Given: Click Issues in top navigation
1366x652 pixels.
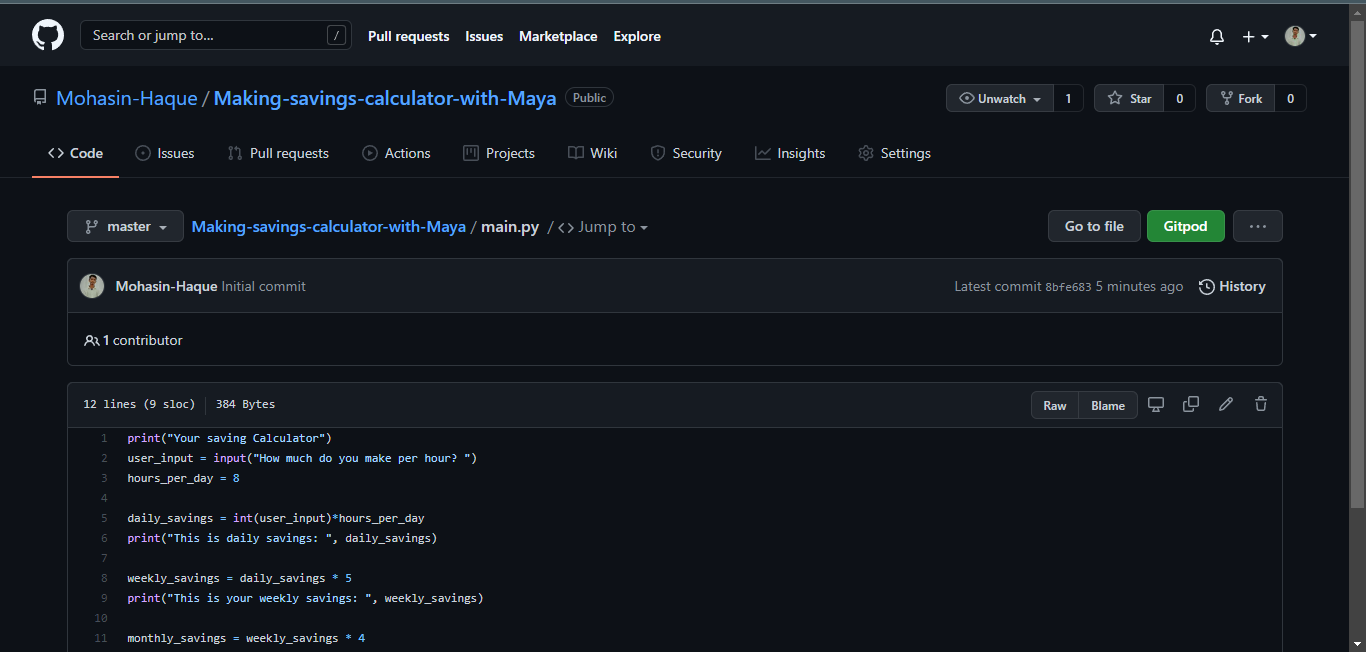Looking at the screenshot, I should pos(484,36).
